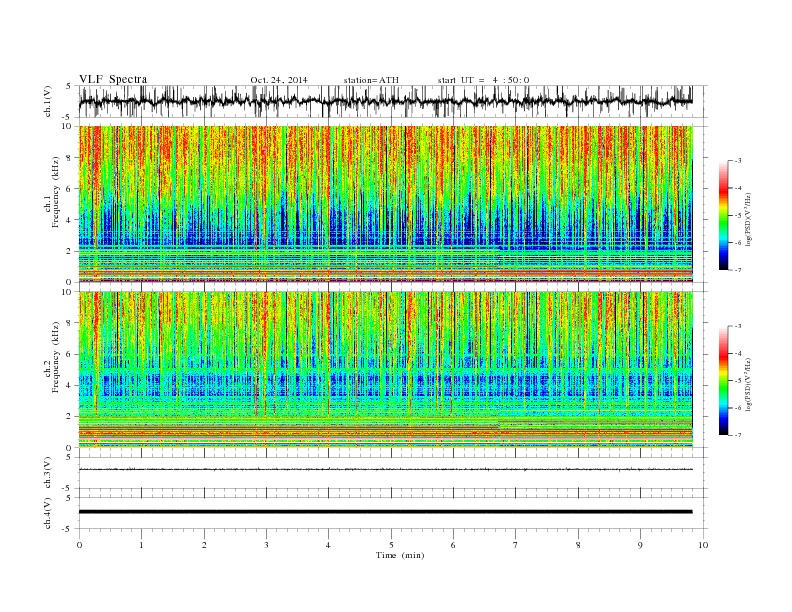Select the "ch.3(V)" axis label
792x612 pixels.
pyautogui.click(x=48, y=473)
